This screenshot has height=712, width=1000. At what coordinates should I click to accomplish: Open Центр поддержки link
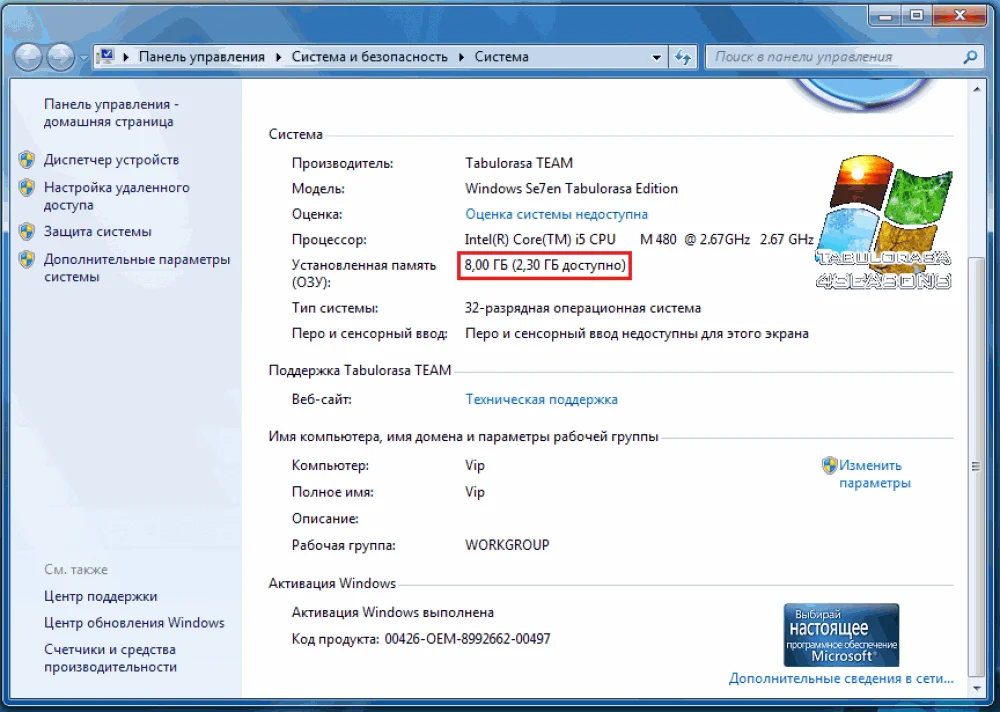click(100, 596)
